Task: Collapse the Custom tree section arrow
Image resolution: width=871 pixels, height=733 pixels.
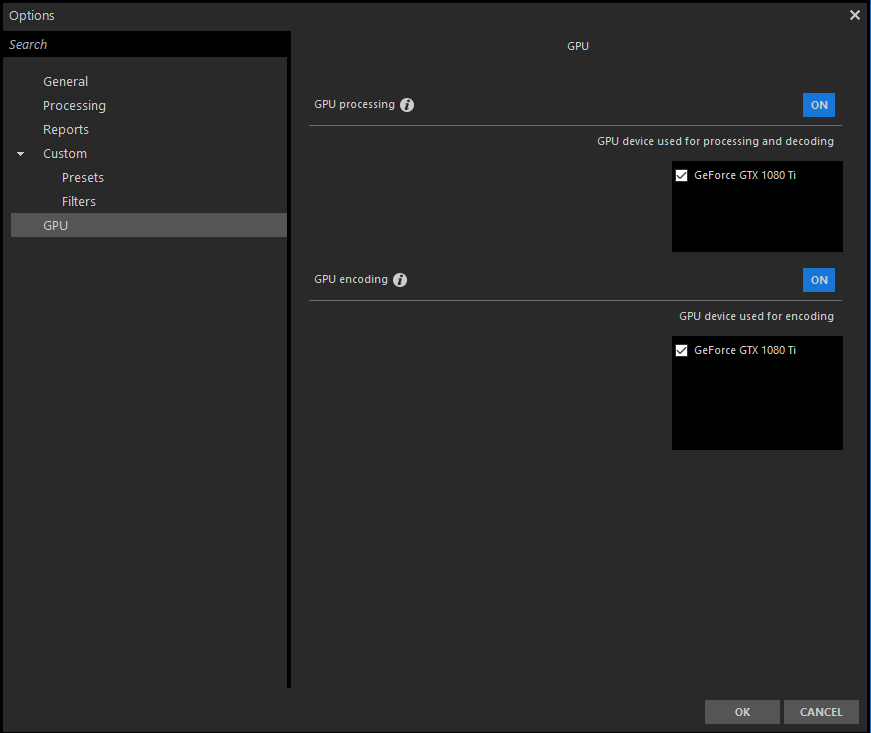Action: pos(21,154)
